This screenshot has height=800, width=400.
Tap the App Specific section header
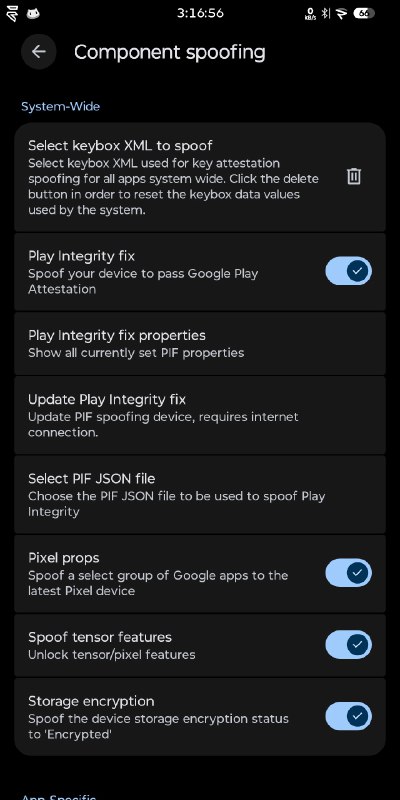(58, 796)
